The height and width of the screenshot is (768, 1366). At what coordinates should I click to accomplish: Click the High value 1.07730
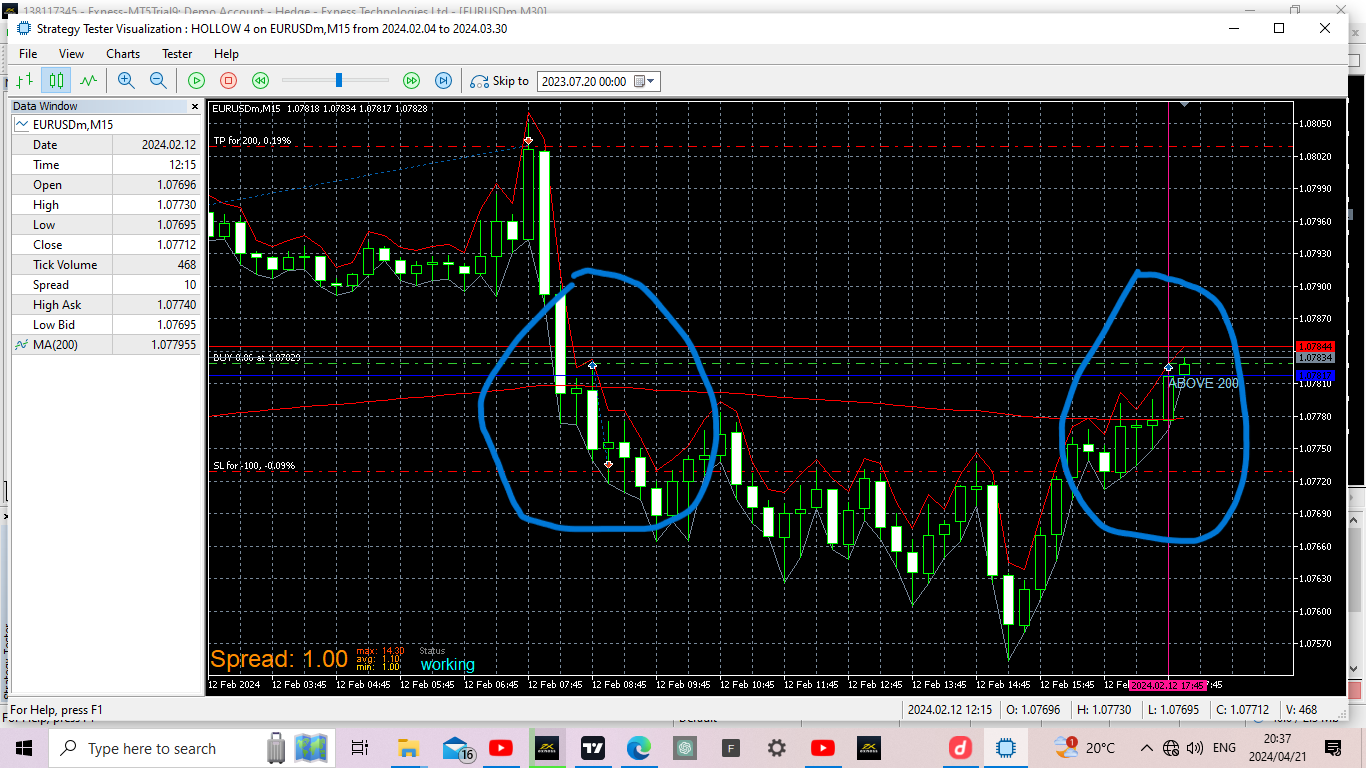point(176,205)
